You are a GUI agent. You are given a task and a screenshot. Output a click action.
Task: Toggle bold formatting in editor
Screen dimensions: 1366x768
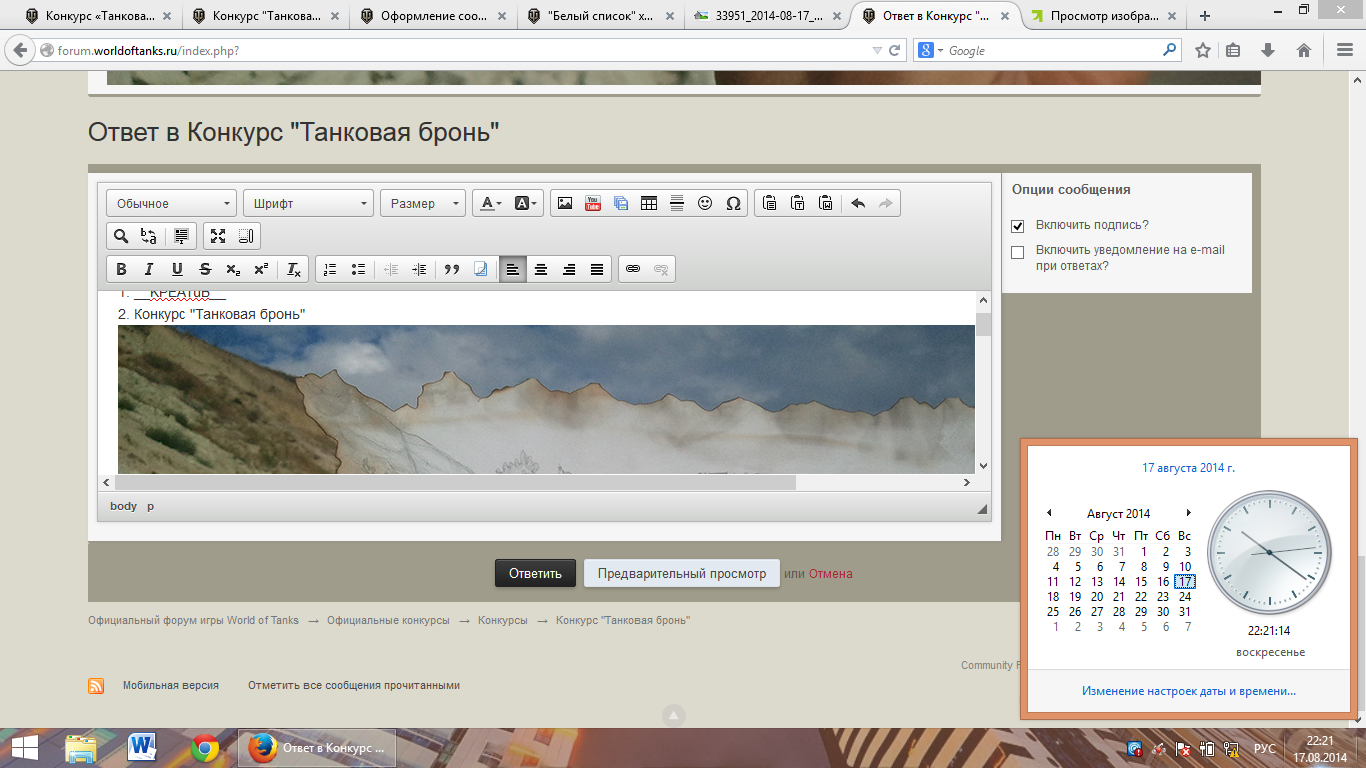pyautogui.click(x=121, y=269)
